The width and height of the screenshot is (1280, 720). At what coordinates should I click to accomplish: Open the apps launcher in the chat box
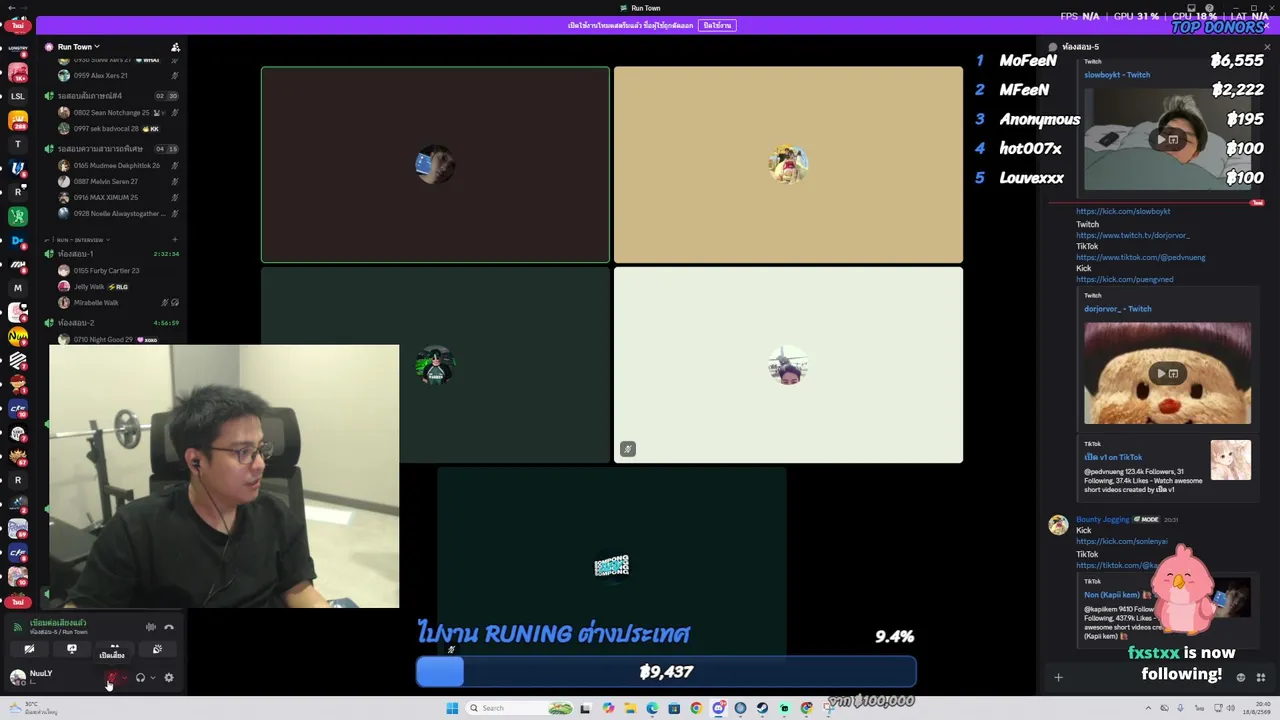tap(1261, 678)
